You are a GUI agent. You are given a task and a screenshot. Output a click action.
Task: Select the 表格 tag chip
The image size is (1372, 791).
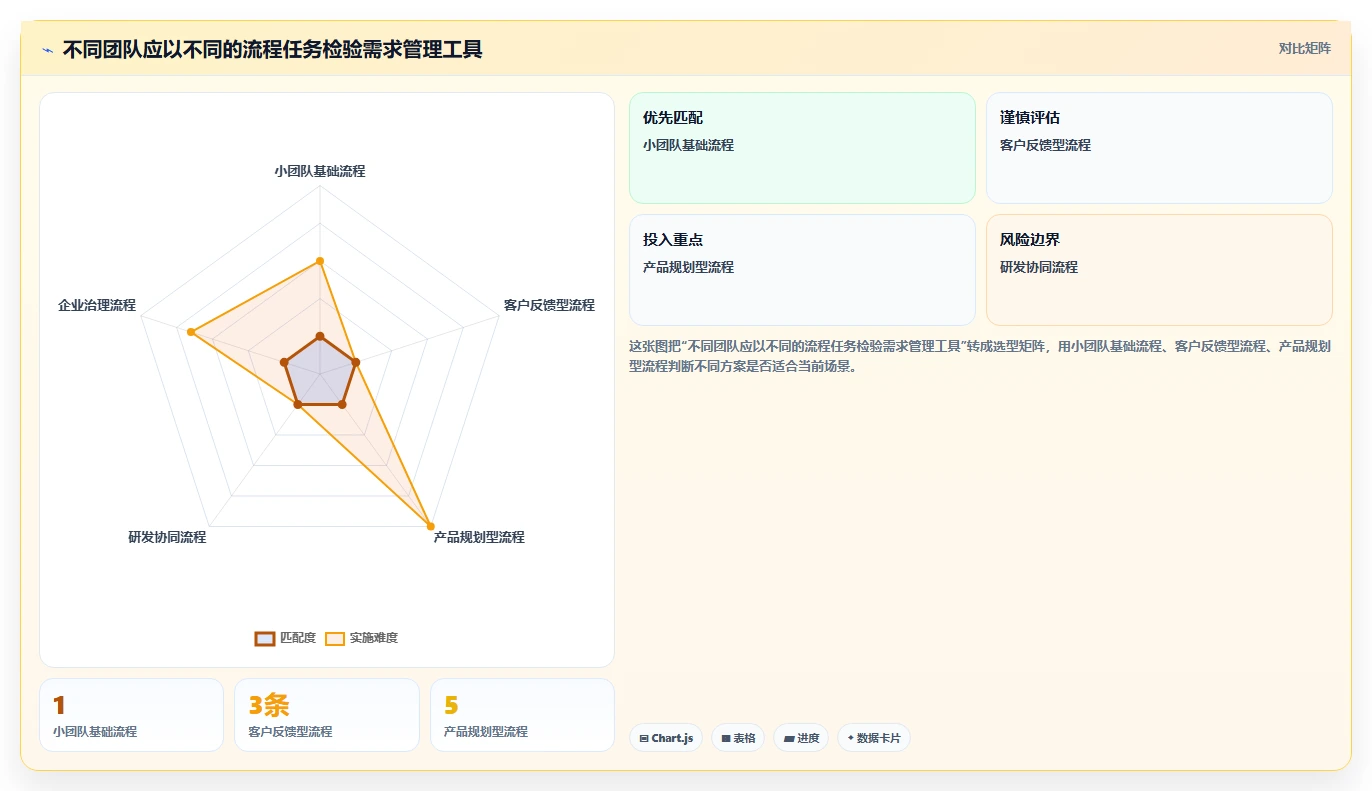[738, 738]
